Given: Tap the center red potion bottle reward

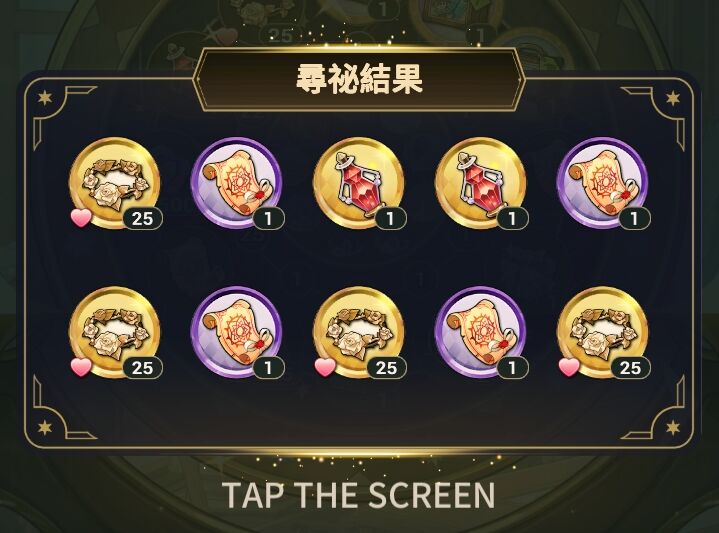Looking at the screenshot, I should coord(359,183).
